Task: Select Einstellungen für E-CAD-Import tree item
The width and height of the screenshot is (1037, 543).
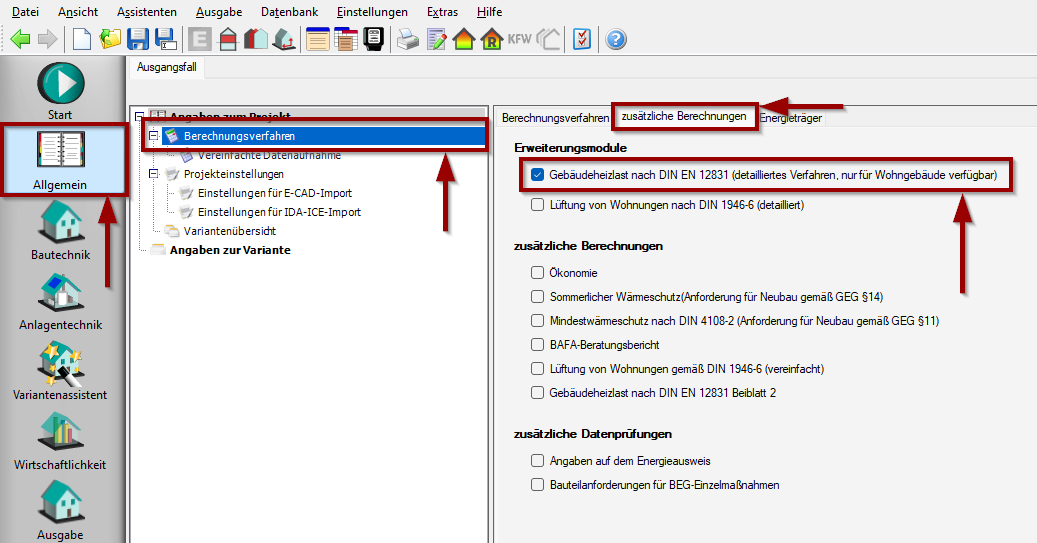Action: click(x=274, y=193)
